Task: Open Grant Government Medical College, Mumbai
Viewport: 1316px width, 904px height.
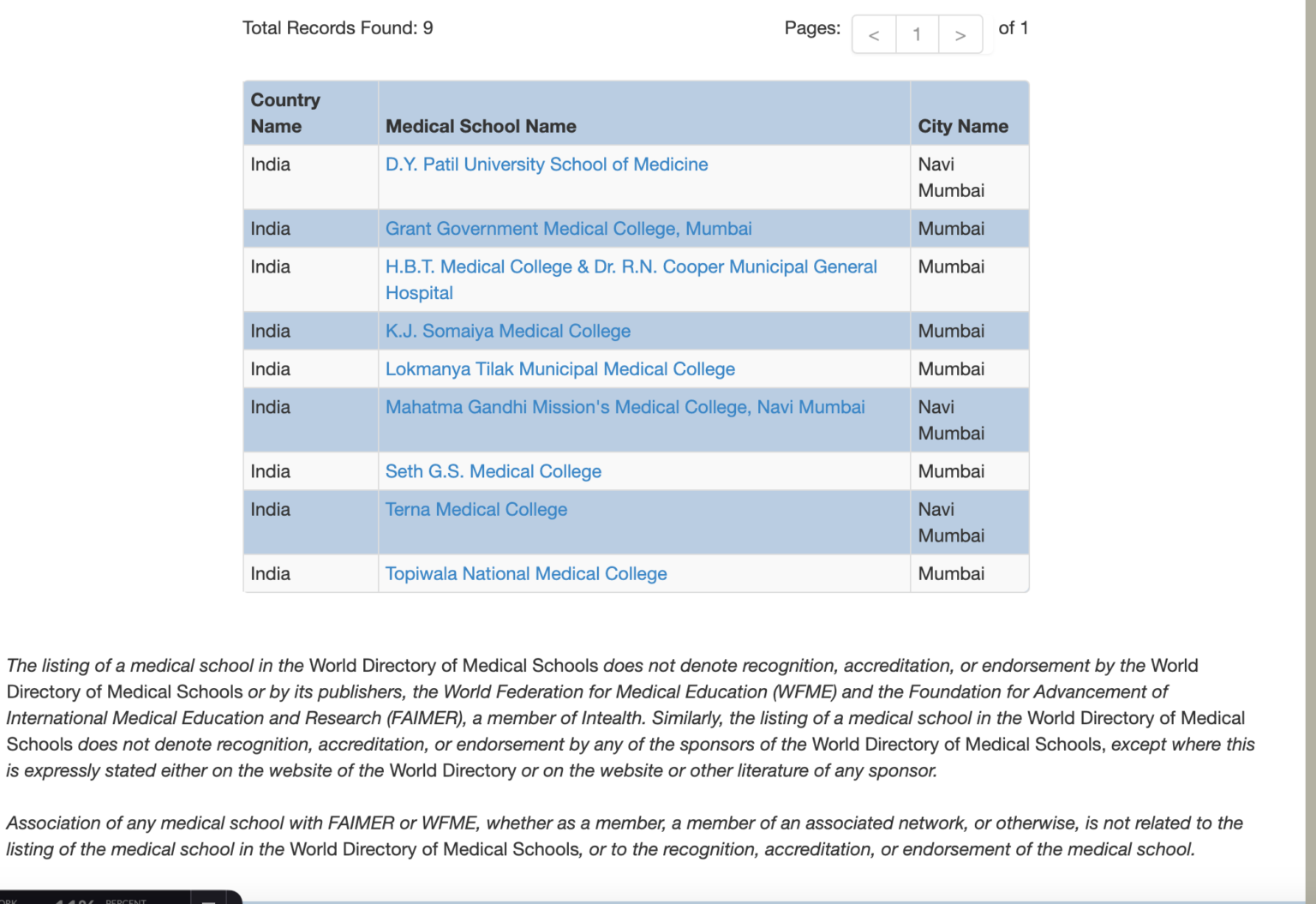Action: 568,228
